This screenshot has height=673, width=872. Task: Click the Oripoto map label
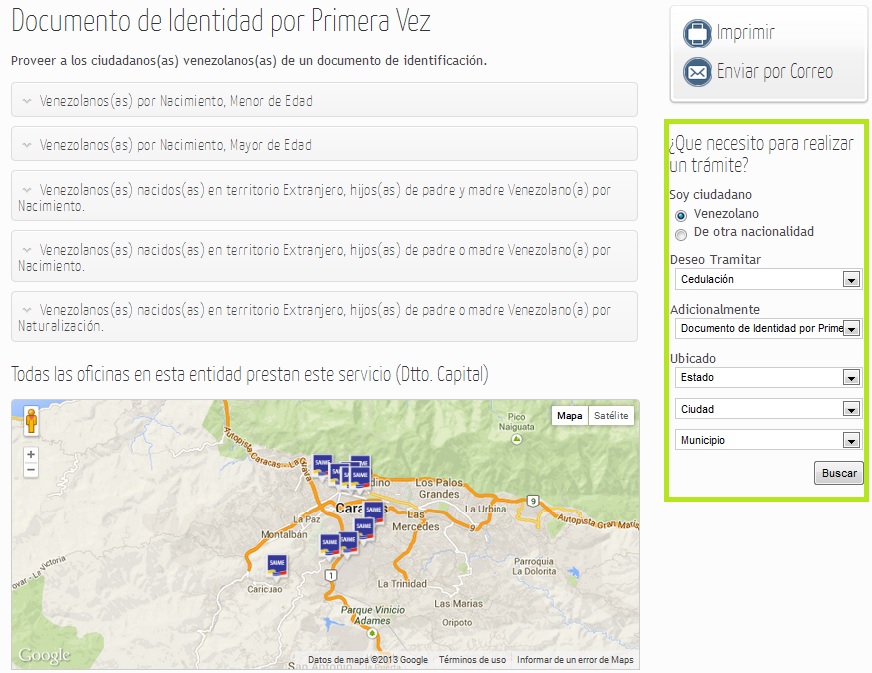tap(457, 622)
